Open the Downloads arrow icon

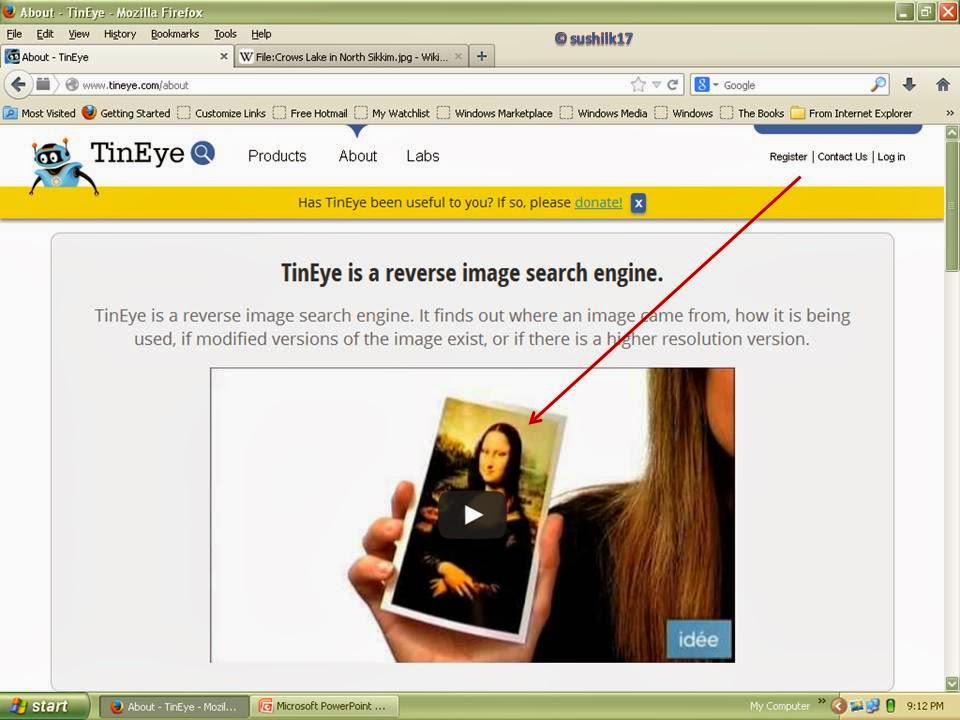909,85
